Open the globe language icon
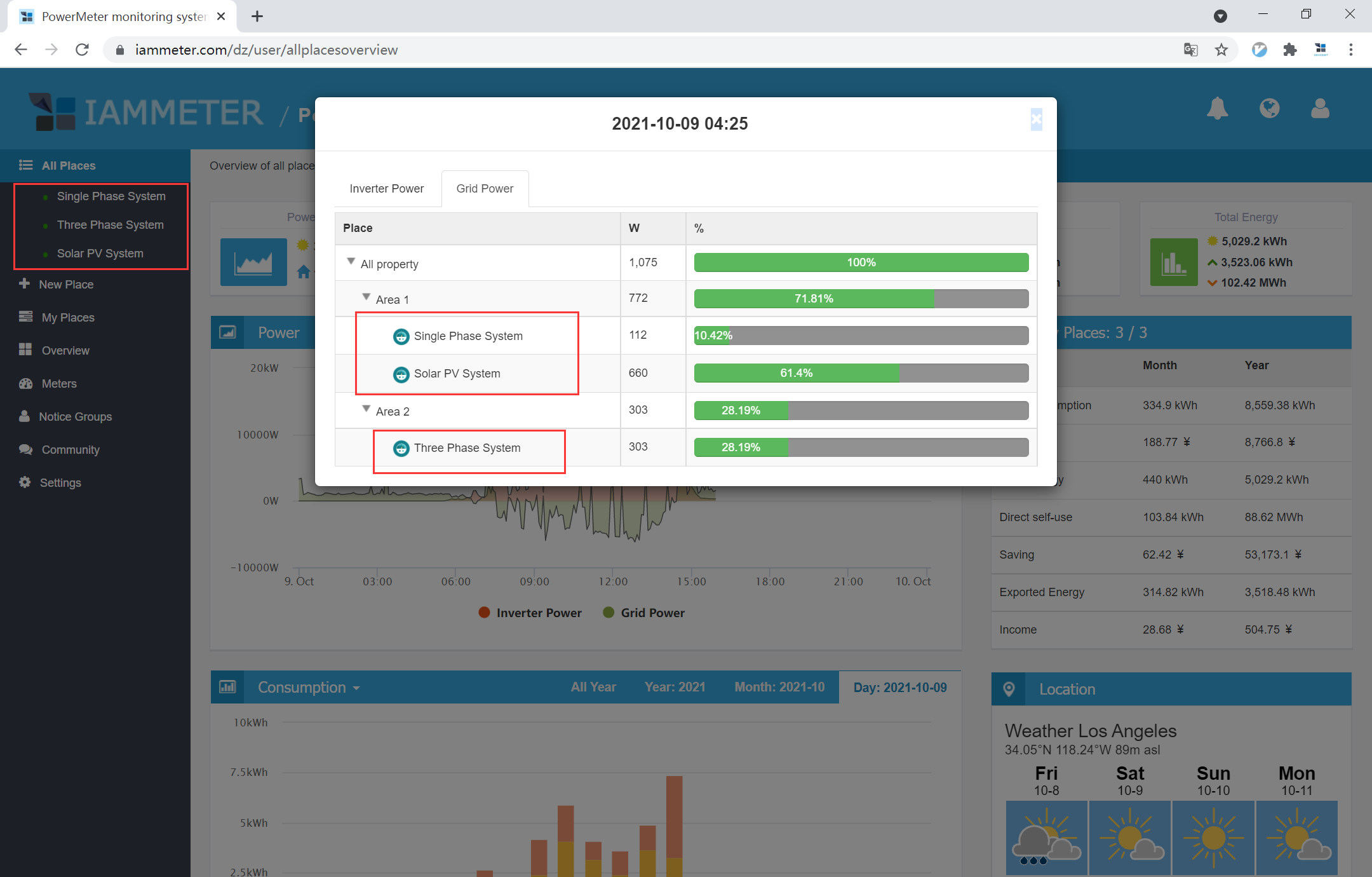Screen dimensions: 1372x877 pos(1269,109)
